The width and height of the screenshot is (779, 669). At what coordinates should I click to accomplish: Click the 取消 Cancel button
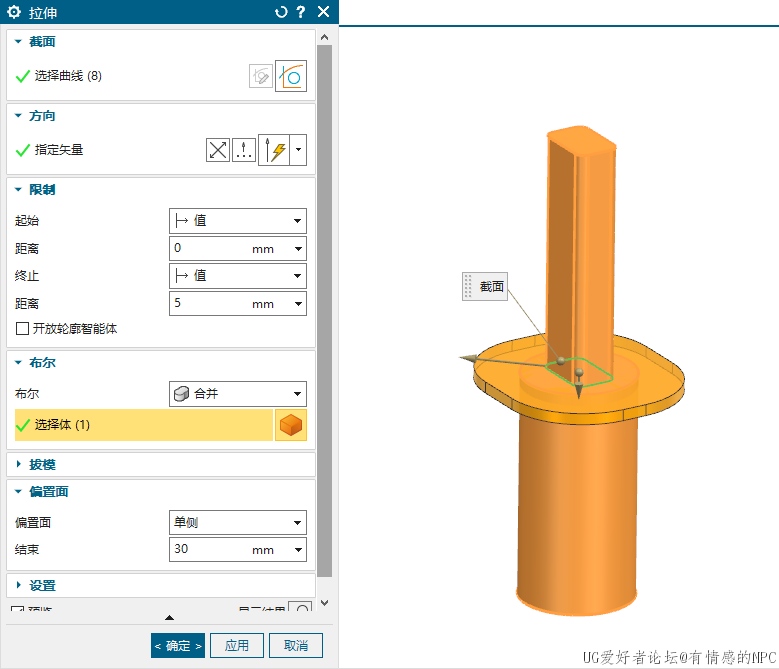(296, 645)
